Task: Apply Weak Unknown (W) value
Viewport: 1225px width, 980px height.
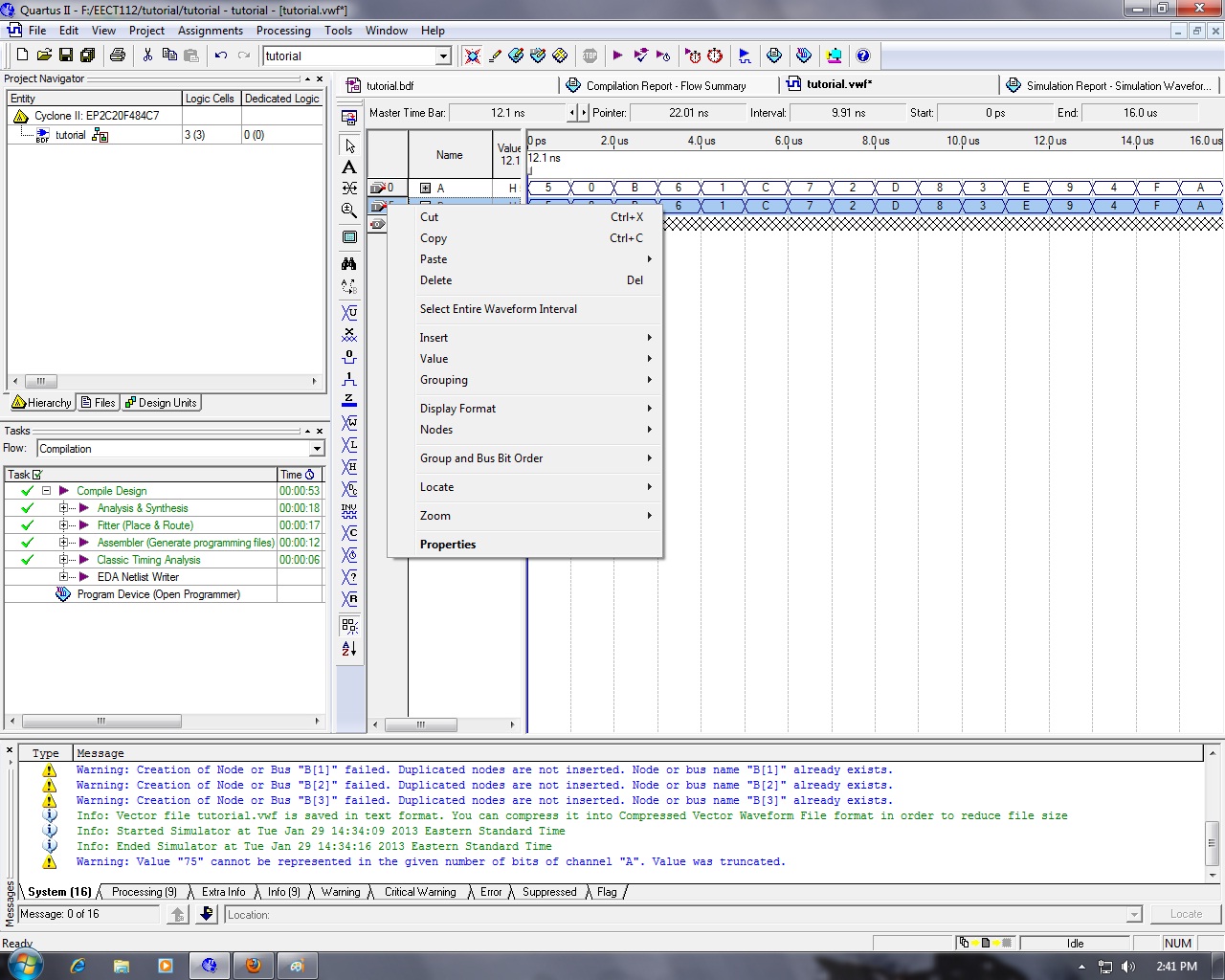Action: (349, 423)
